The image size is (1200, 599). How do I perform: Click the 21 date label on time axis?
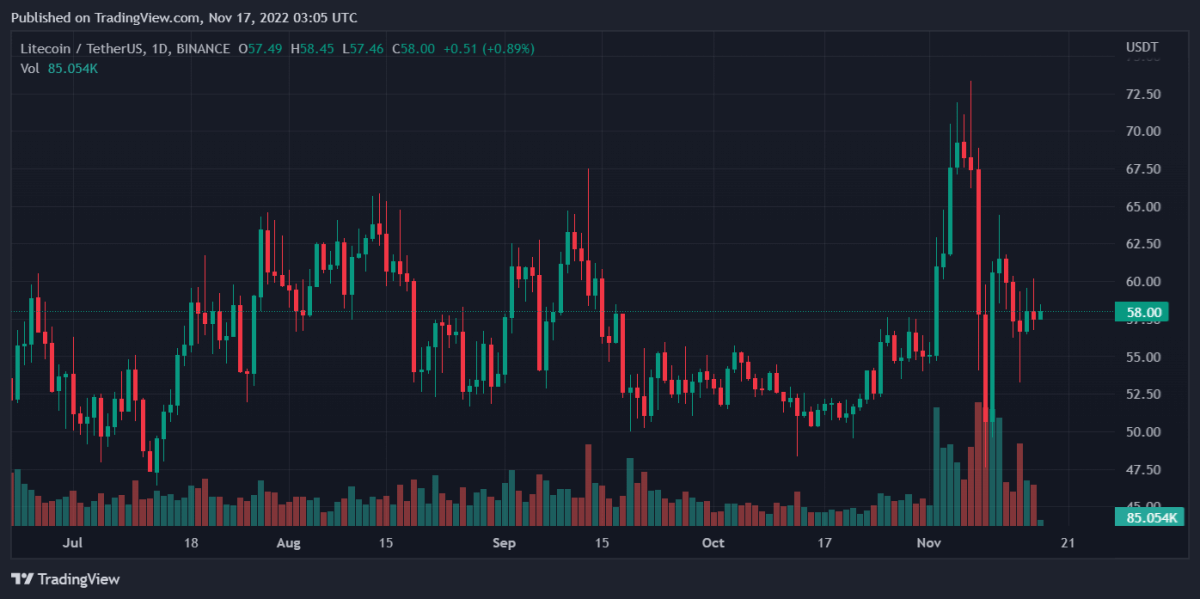[x=1067, y=543]
